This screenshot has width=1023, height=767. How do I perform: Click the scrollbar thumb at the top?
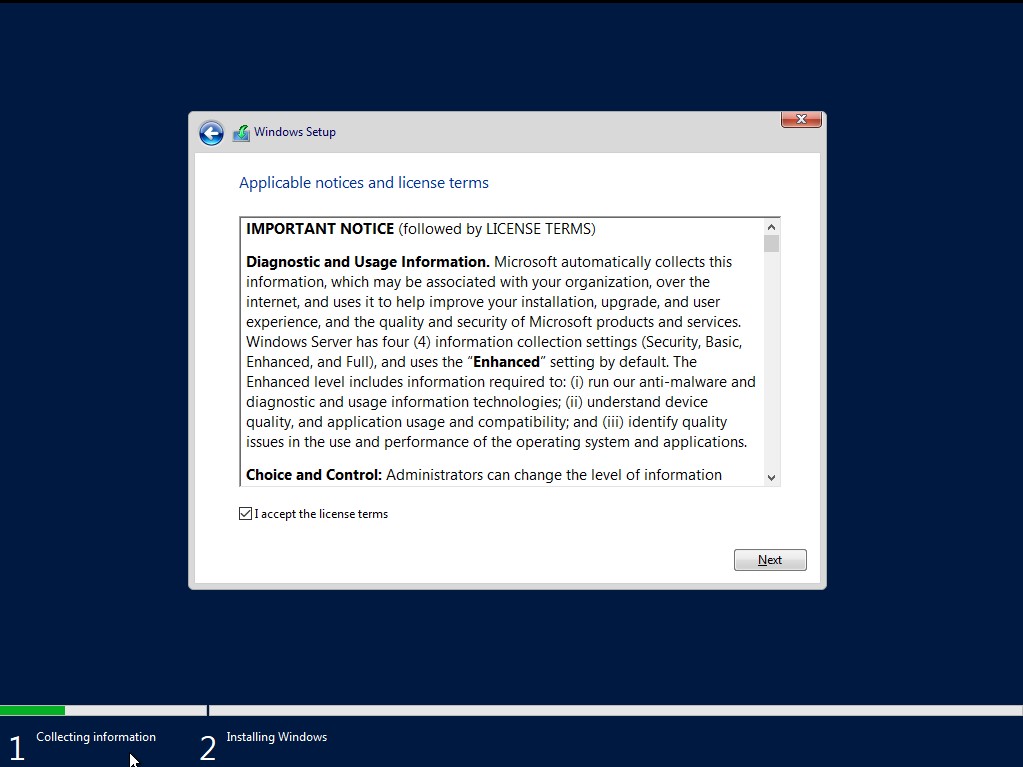[x=771, y=245]
